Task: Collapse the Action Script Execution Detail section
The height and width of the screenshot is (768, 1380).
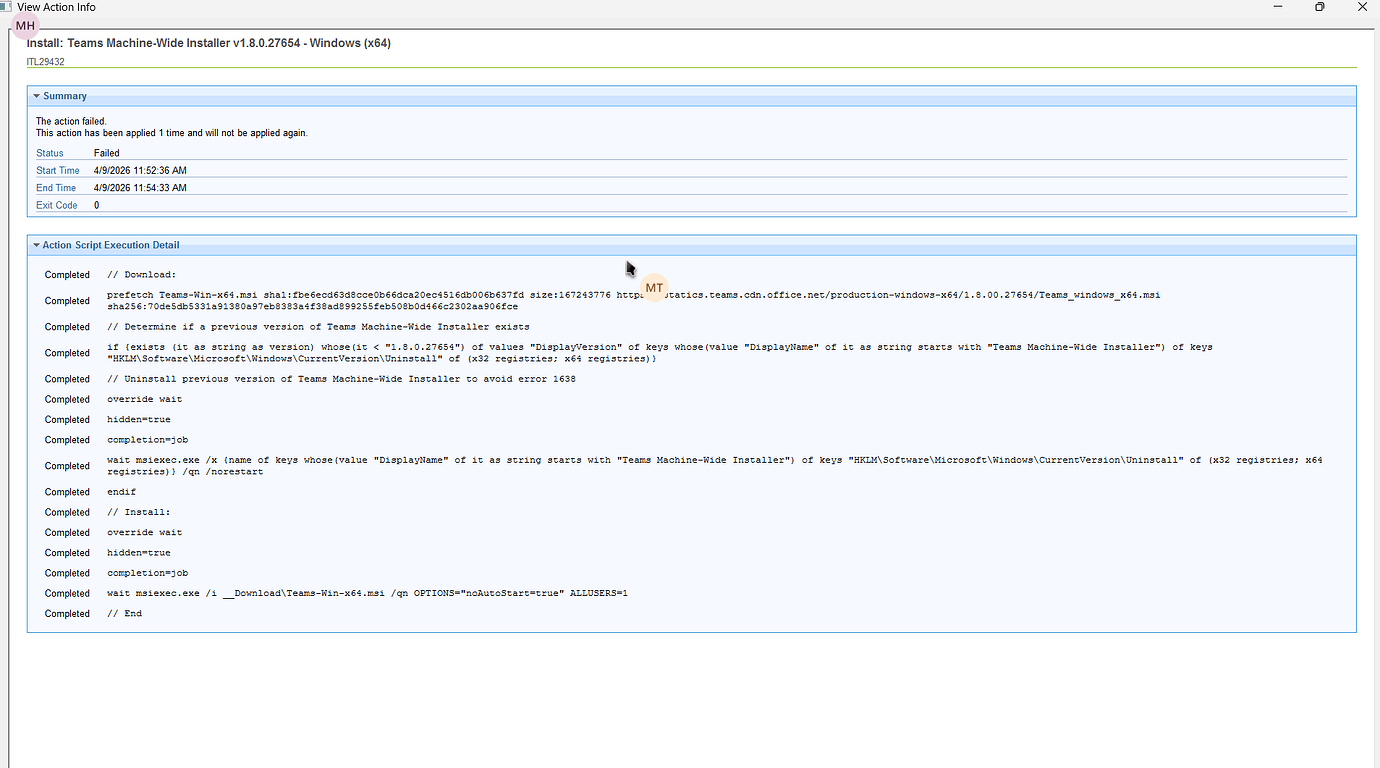Action: pos(37,245)
